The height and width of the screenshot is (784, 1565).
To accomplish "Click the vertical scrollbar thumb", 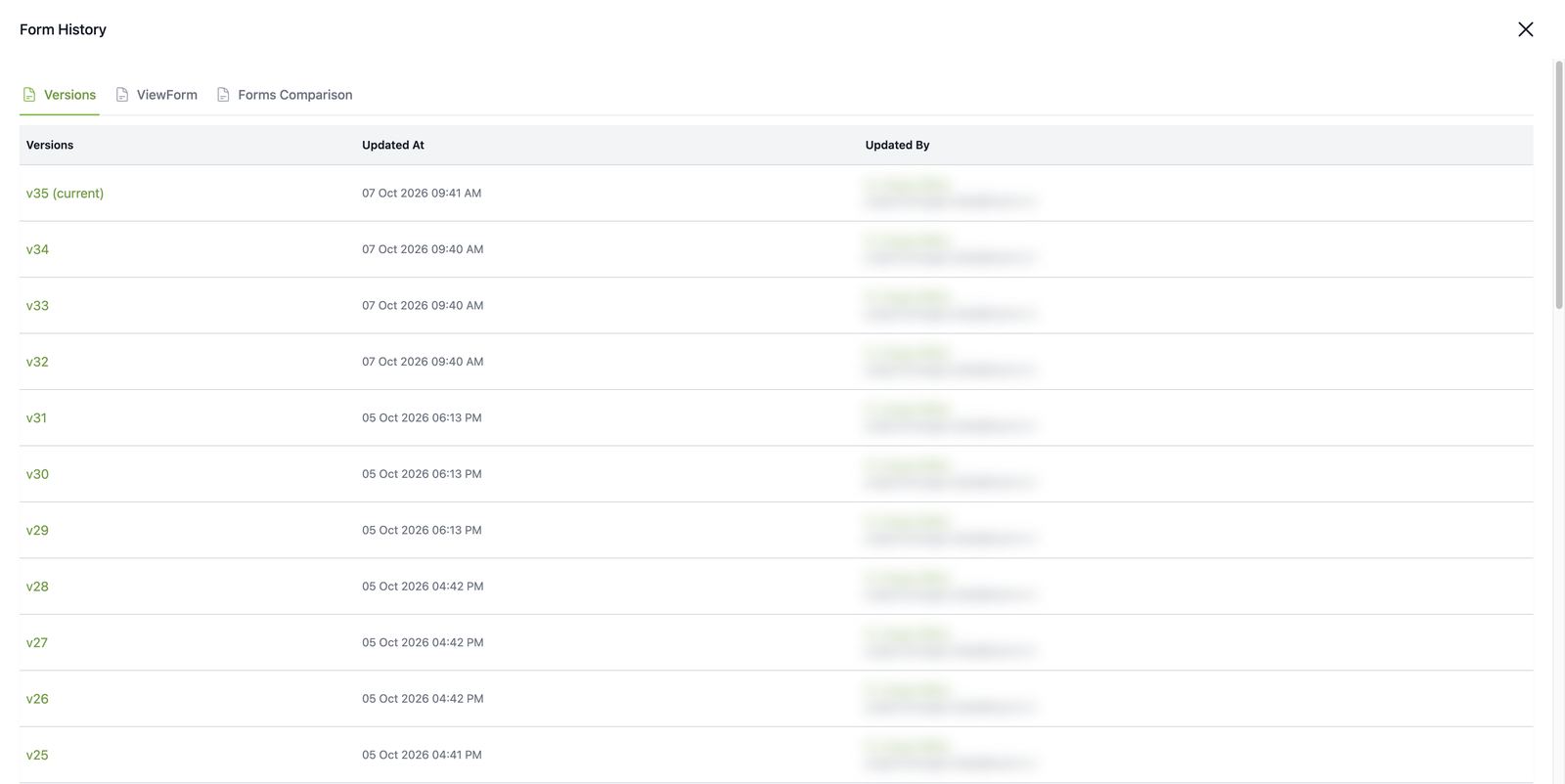I will (x=1559, y=186).
